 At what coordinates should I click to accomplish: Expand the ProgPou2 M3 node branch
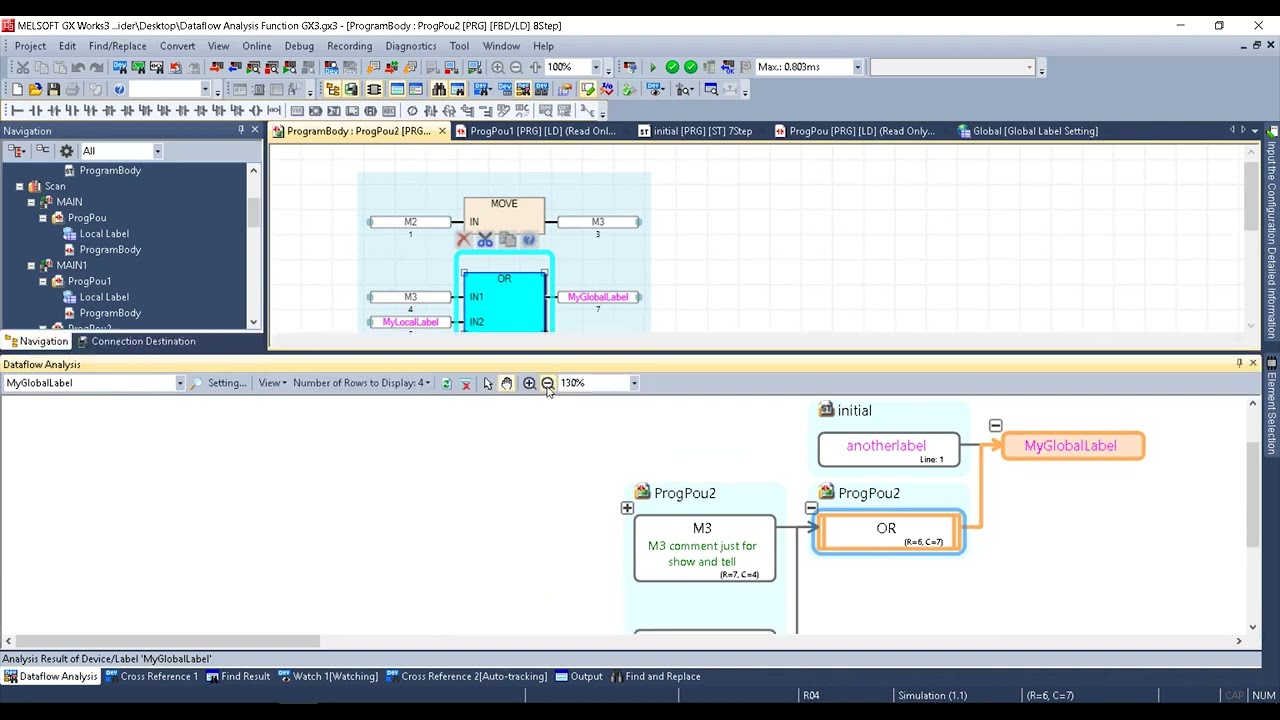[x=627, y=508]
